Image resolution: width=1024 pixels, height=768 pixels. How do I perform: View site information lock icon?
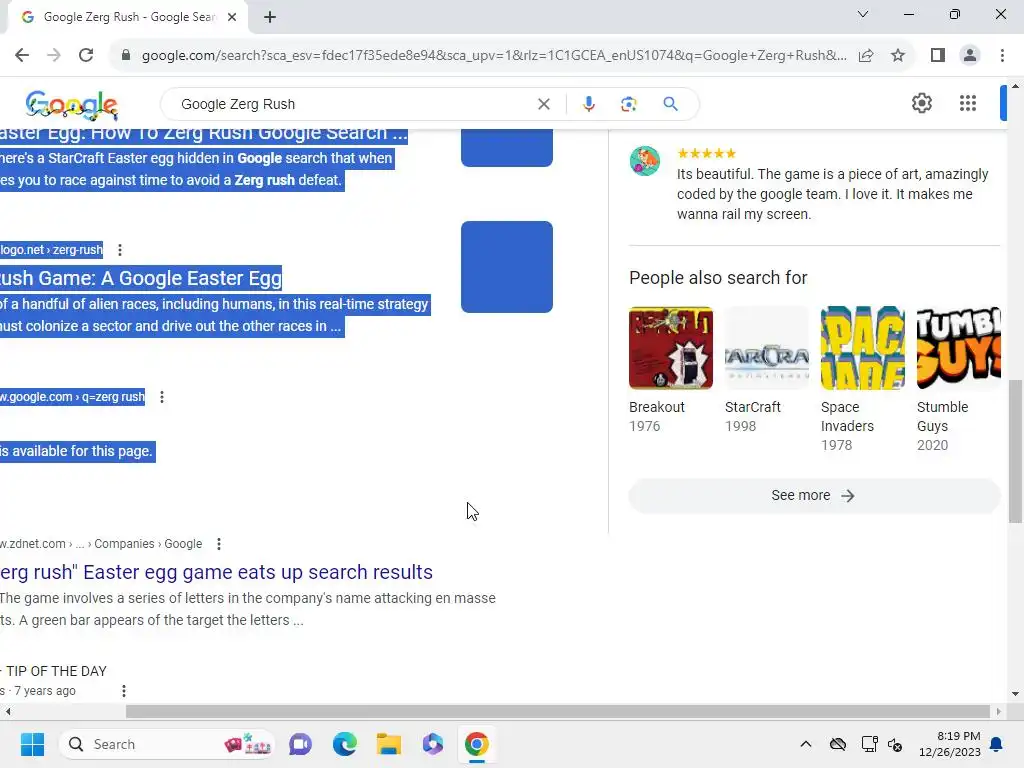[x=125, y=56]
